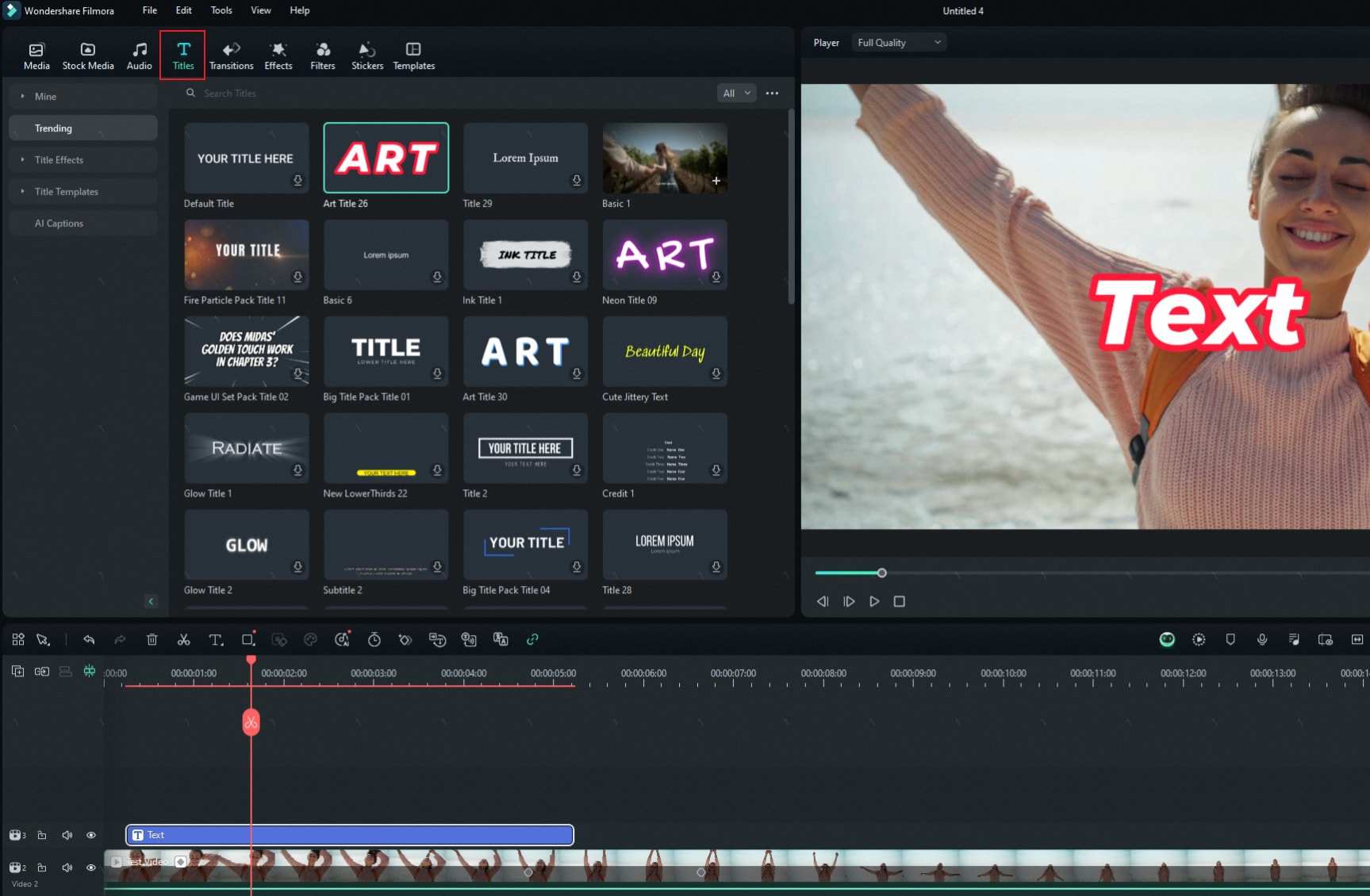The height and width of the screenshot is (896, 1370).
Task: Select the Art Title 26 thumbnail
Action: [x=386, y=158]
